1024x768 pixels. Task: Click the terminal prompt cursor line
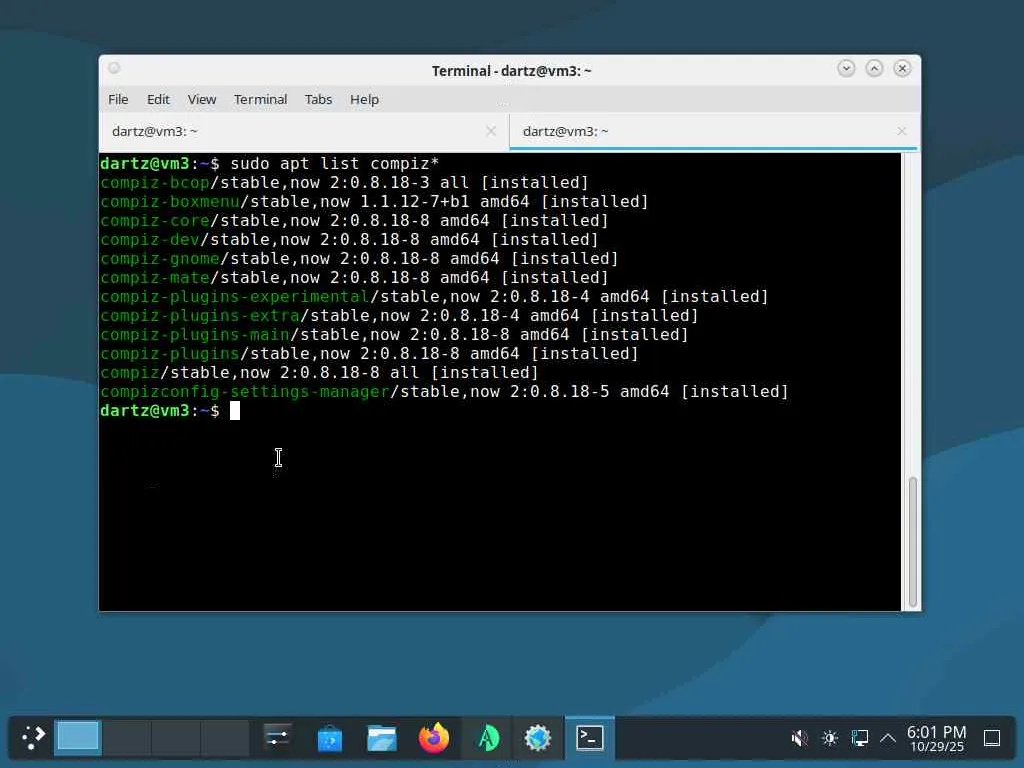[x=170, y=410]
